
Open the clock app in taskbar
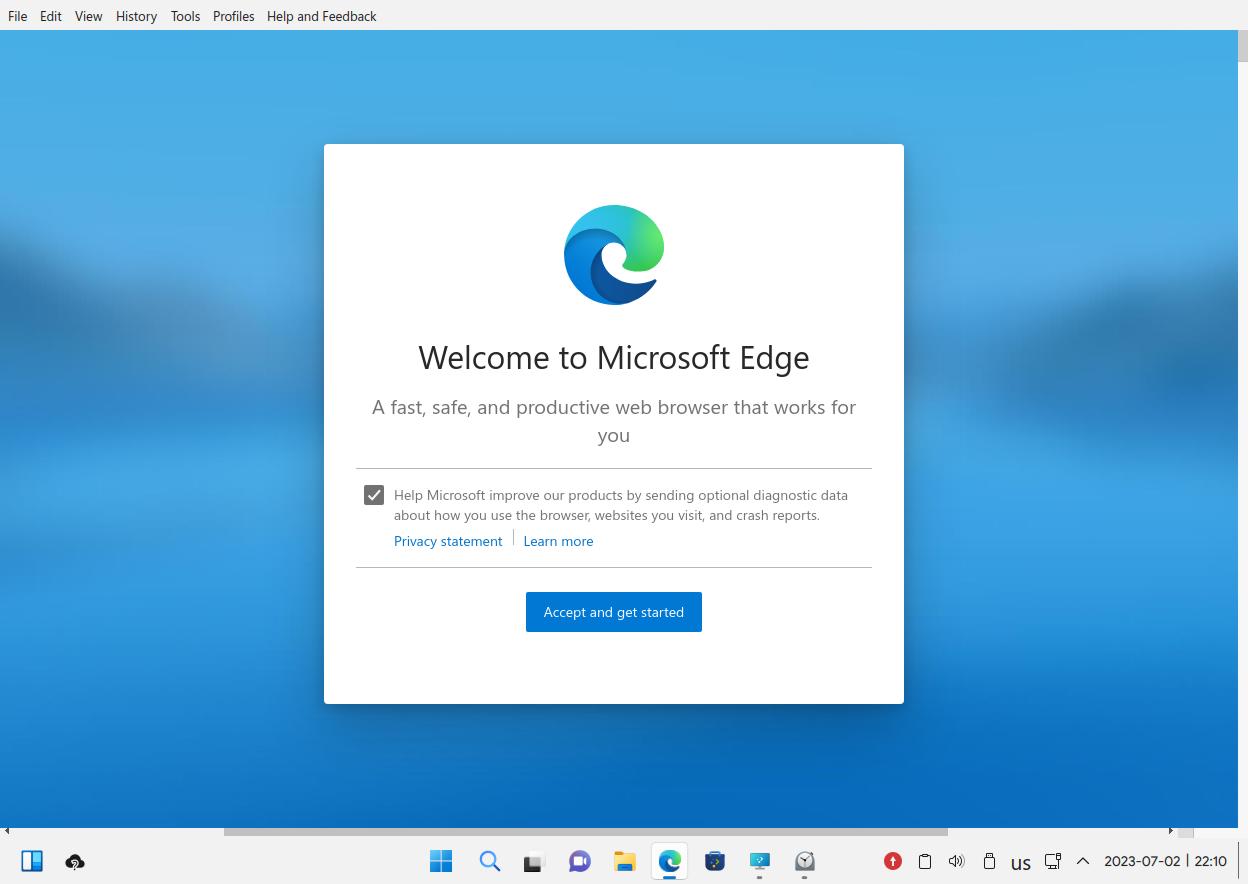[805, 861]
